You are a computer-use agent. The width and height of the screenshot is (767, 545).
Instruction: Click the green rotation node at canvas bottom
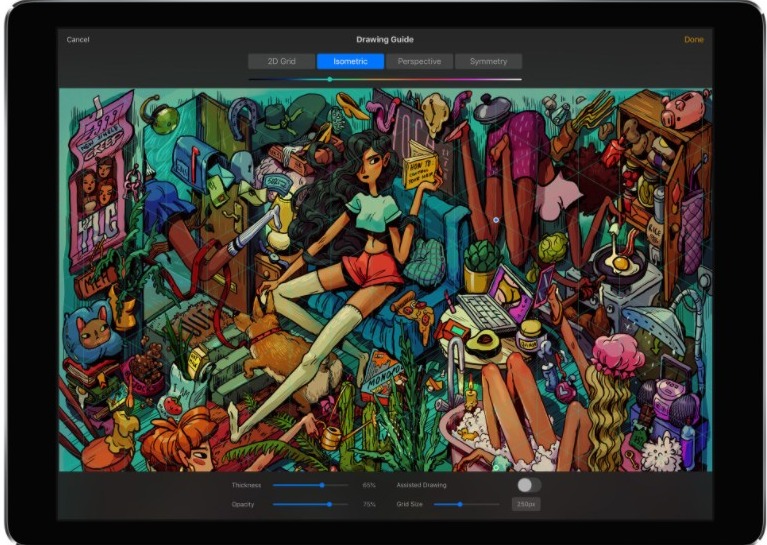(496, 468)
